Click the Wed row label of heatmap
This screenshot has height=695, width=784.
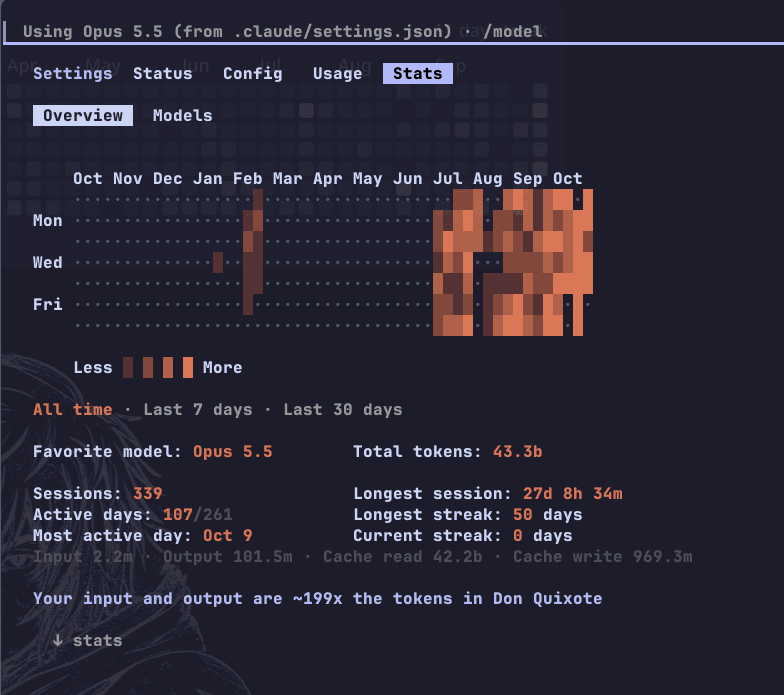[48, 262]
